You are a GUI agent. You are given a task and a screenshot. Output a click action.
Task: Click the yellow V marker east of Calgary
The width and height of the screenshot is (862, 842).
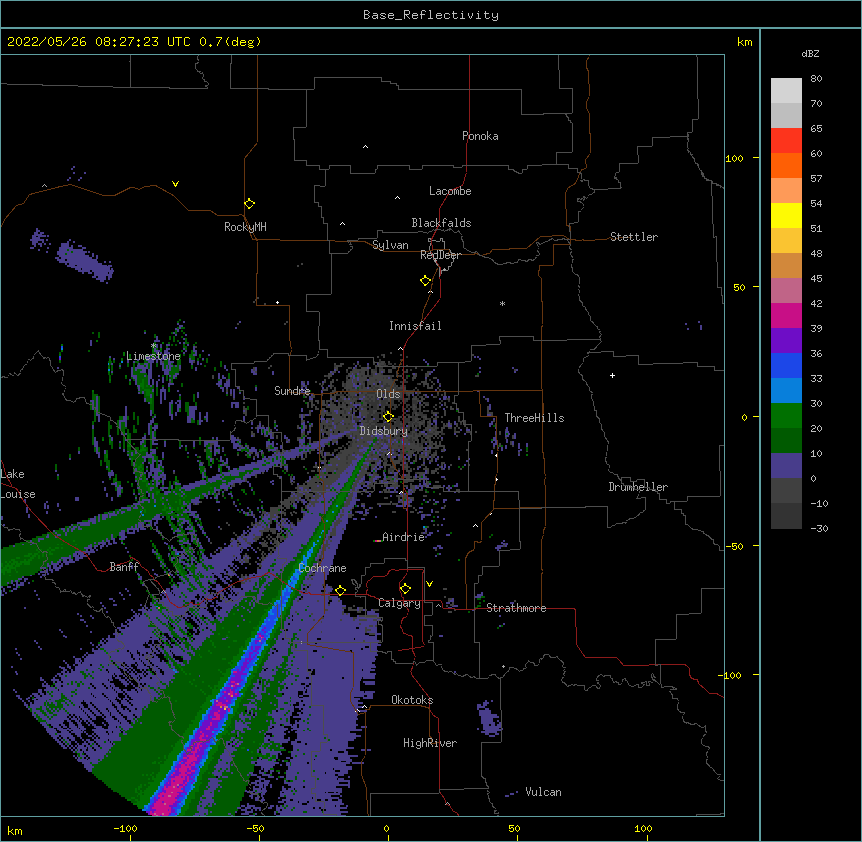[429, 584]
